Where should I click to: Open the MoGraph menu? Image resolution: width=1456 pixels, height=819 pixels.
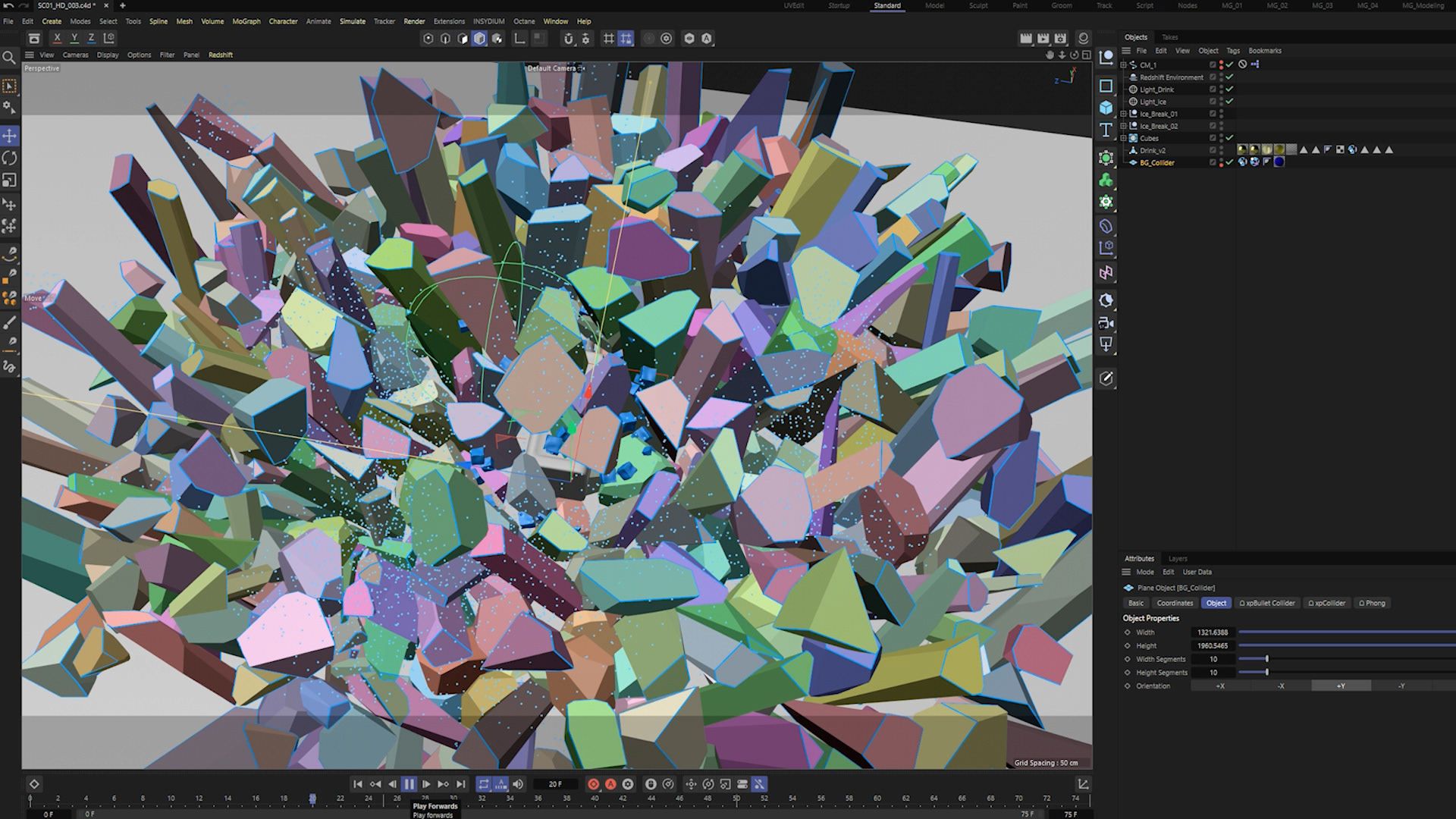point(246,21)
